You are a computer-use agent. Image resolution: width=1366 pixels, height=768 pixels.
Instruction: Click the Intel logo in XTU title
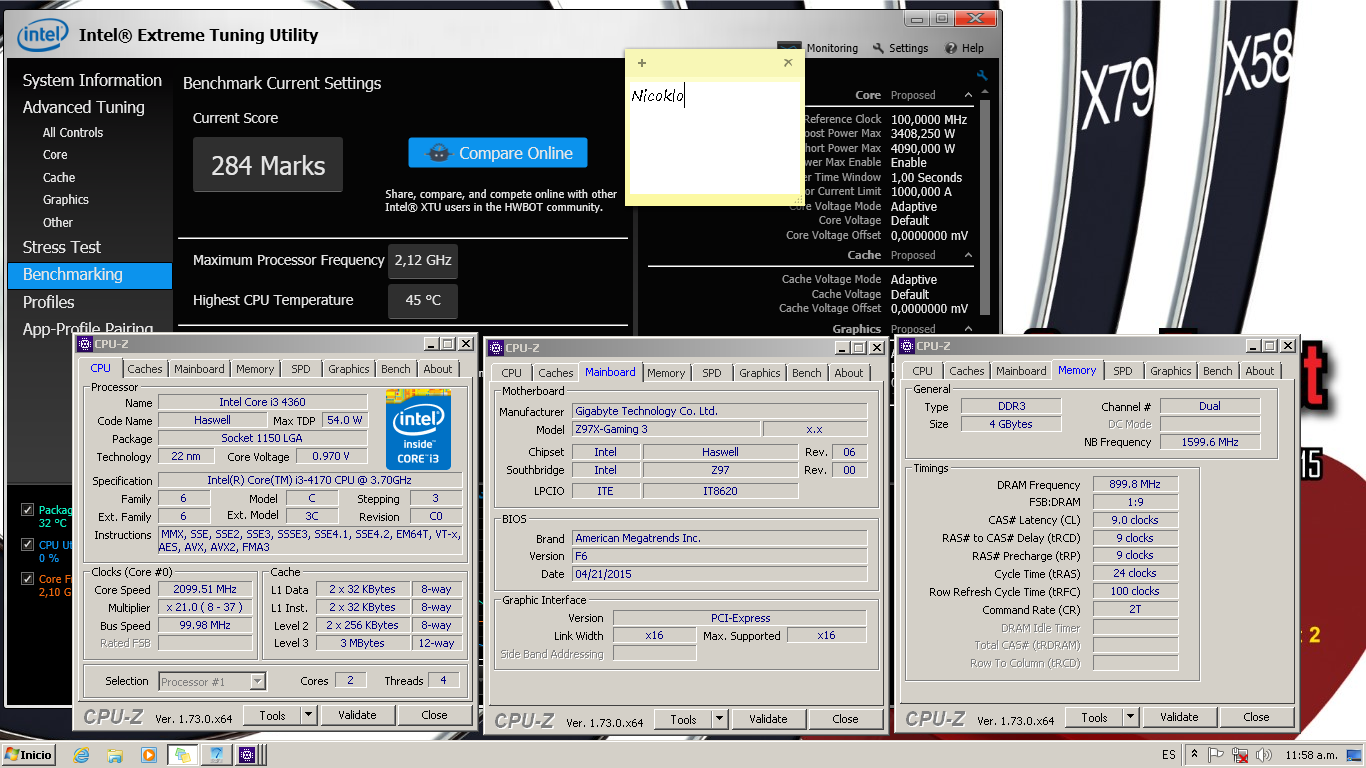(x=43, y=35)
